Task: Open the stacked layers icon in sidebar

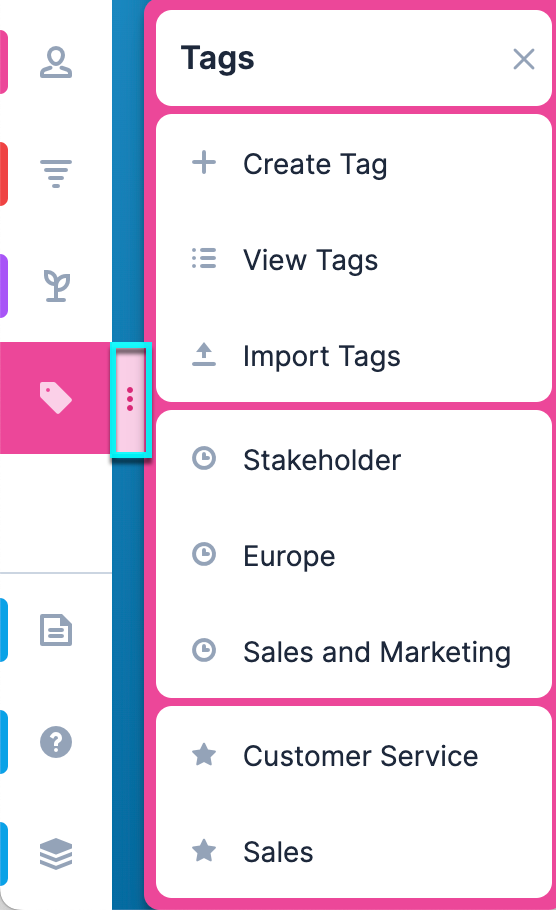Action: 56,854
